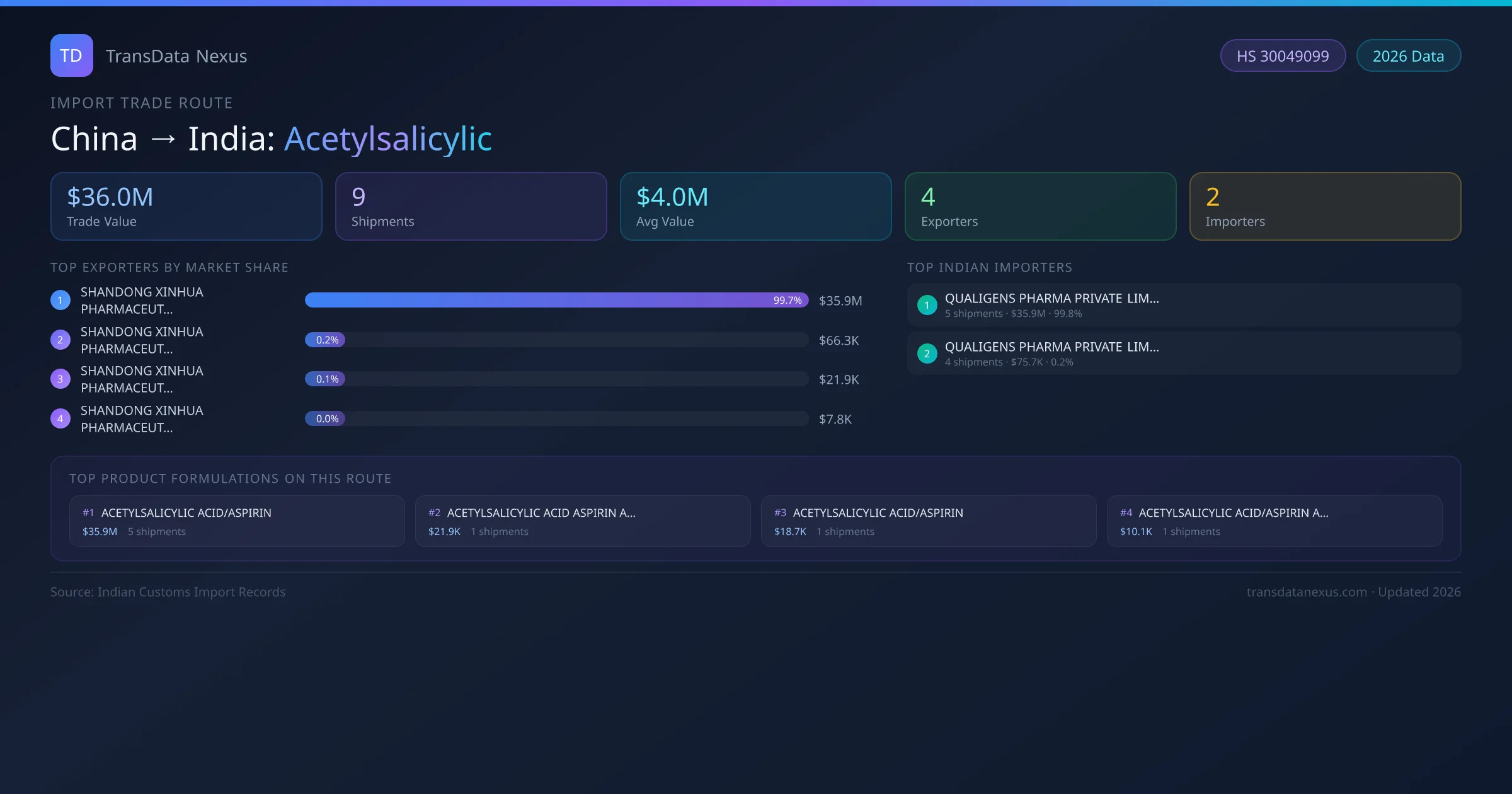The height and width of the screenshot is (794, 1512).
Task: Open #1 Acetylsalicylic Acid/Aspirin formulation card
Action: [x=237, y=521]
